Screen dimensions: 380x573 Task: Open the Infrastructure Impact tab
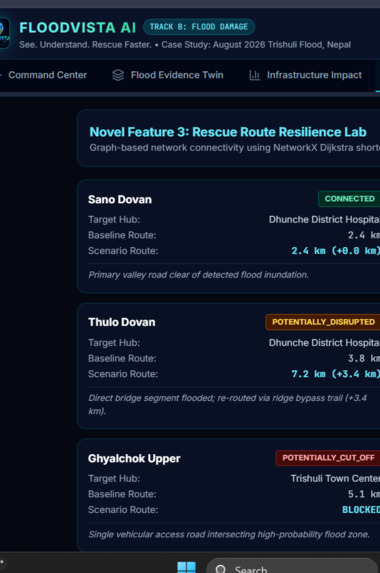pos(314,75)
